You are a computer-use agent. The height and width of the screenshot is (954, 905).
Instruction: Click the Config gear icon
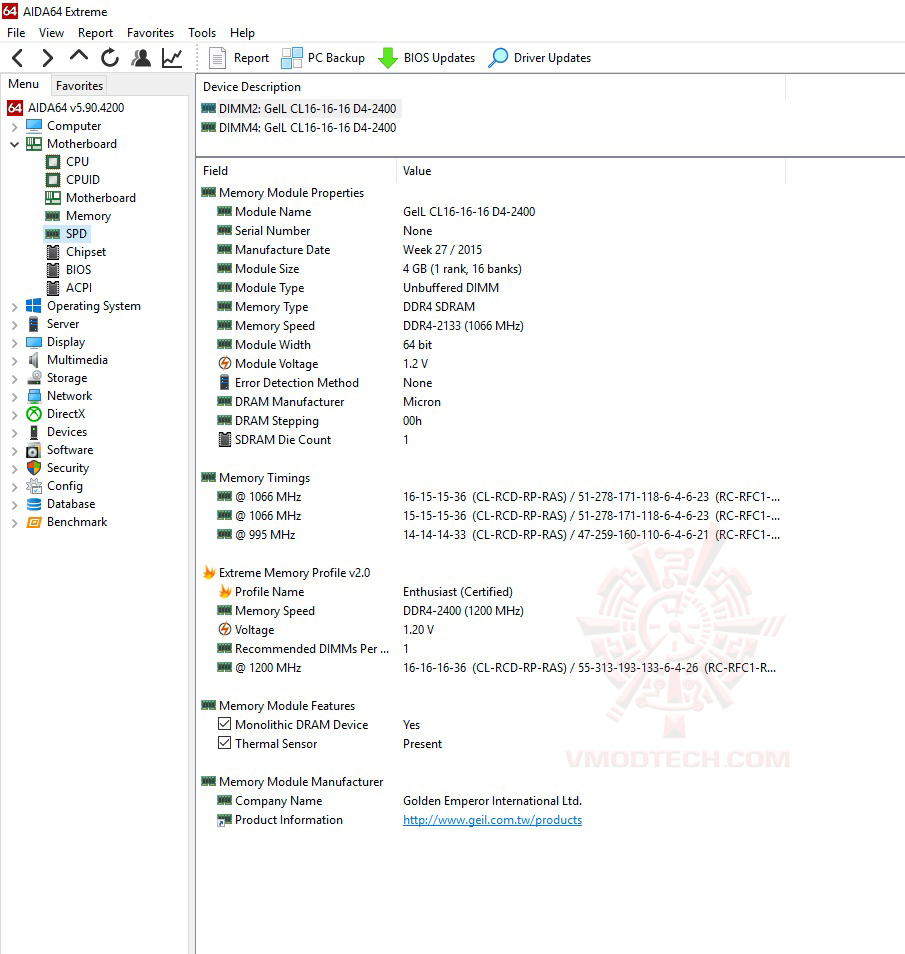pos(34,486)
